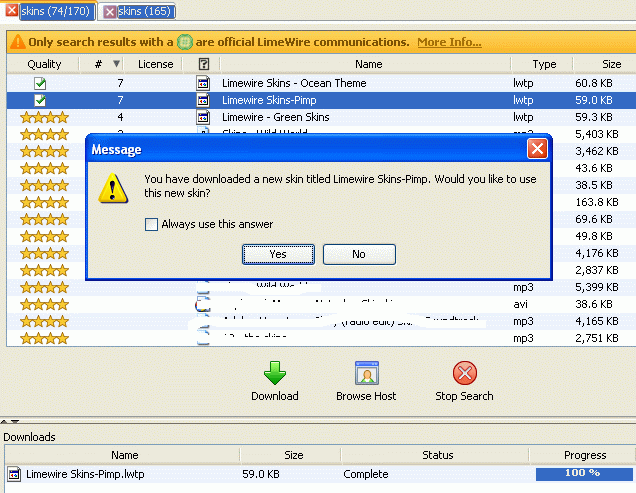Image resolution: width=636 pixels, height=493 pixels.
Task: Close the skins (74/170) tab
Action: 12,10
